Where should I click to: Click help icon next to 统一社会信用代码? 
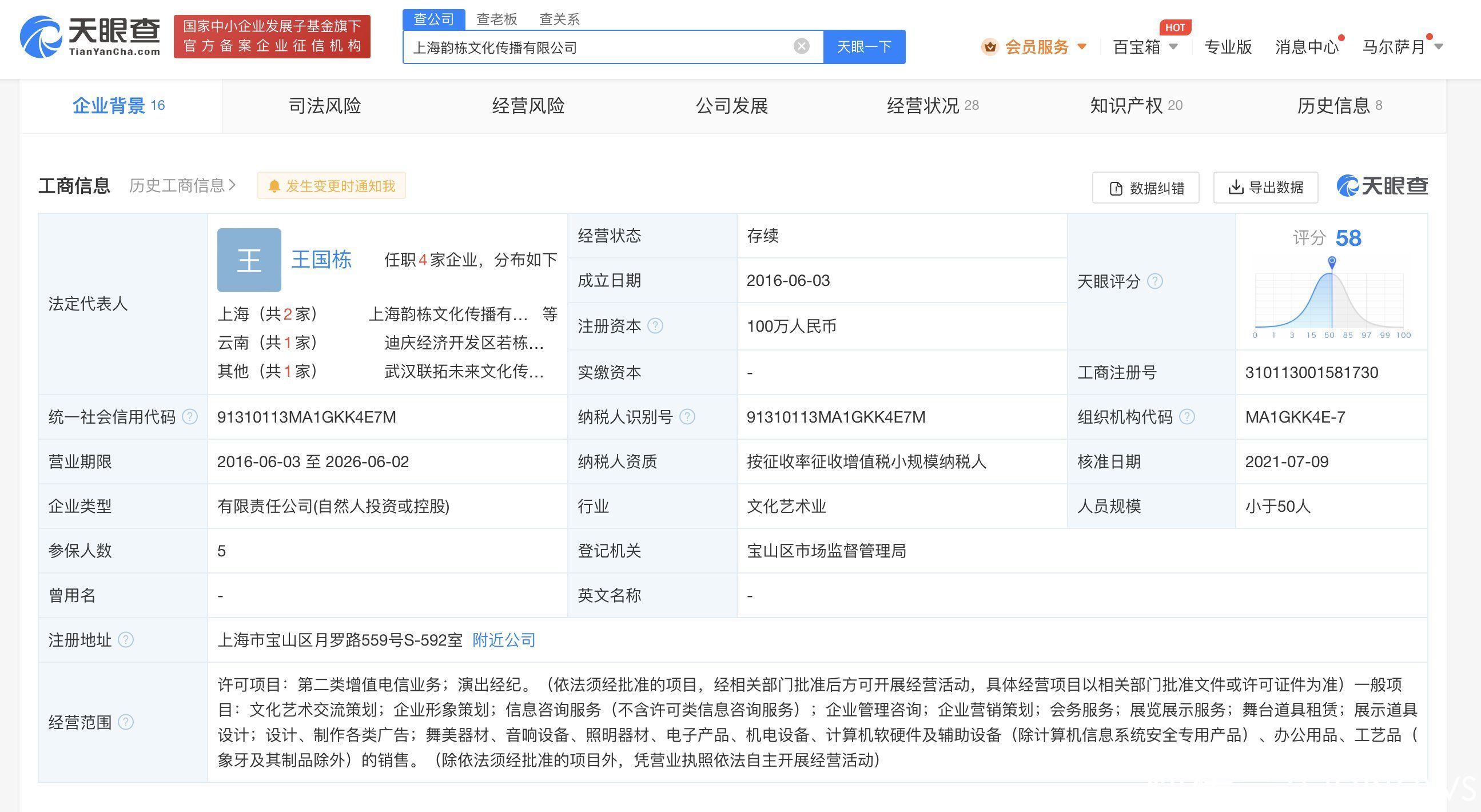(x=190, y=417)
